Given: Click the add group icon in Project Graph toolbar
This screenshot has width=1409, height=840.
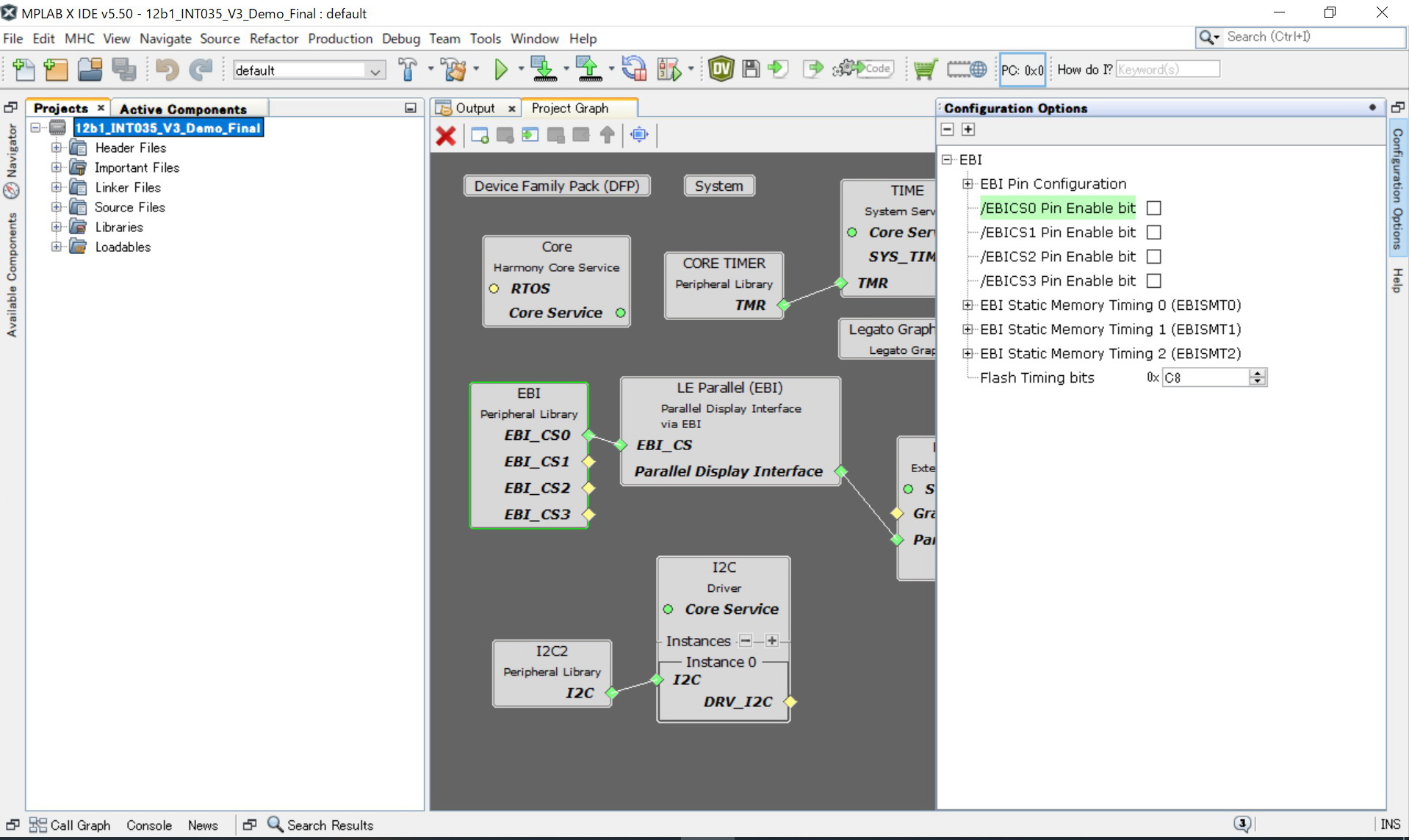Looking at the screenshot, I should [x=480, y=135].
